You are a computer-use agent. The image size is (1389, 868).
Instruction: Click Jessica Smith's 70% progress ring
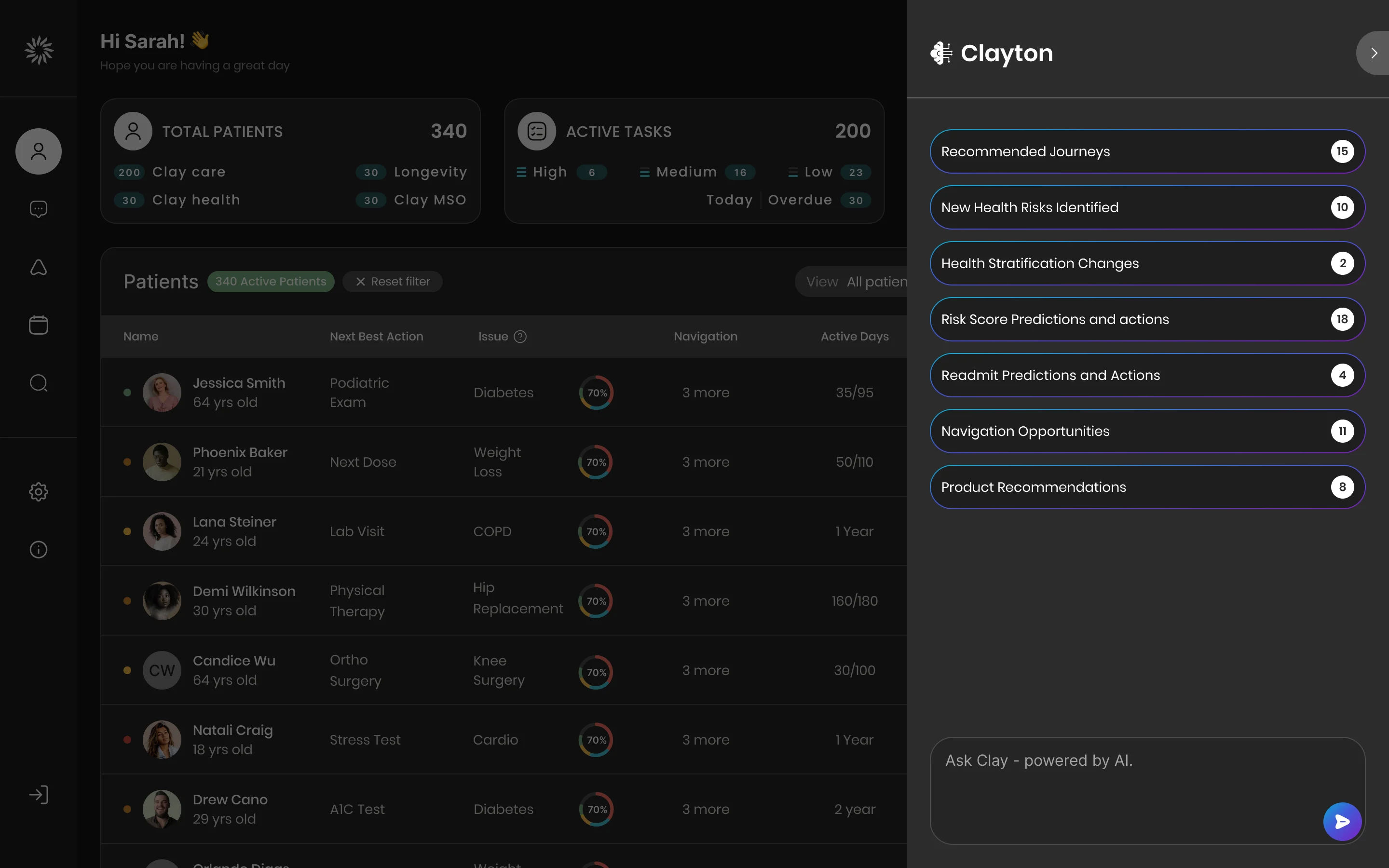pyautogui.click(x=597, y=393)
